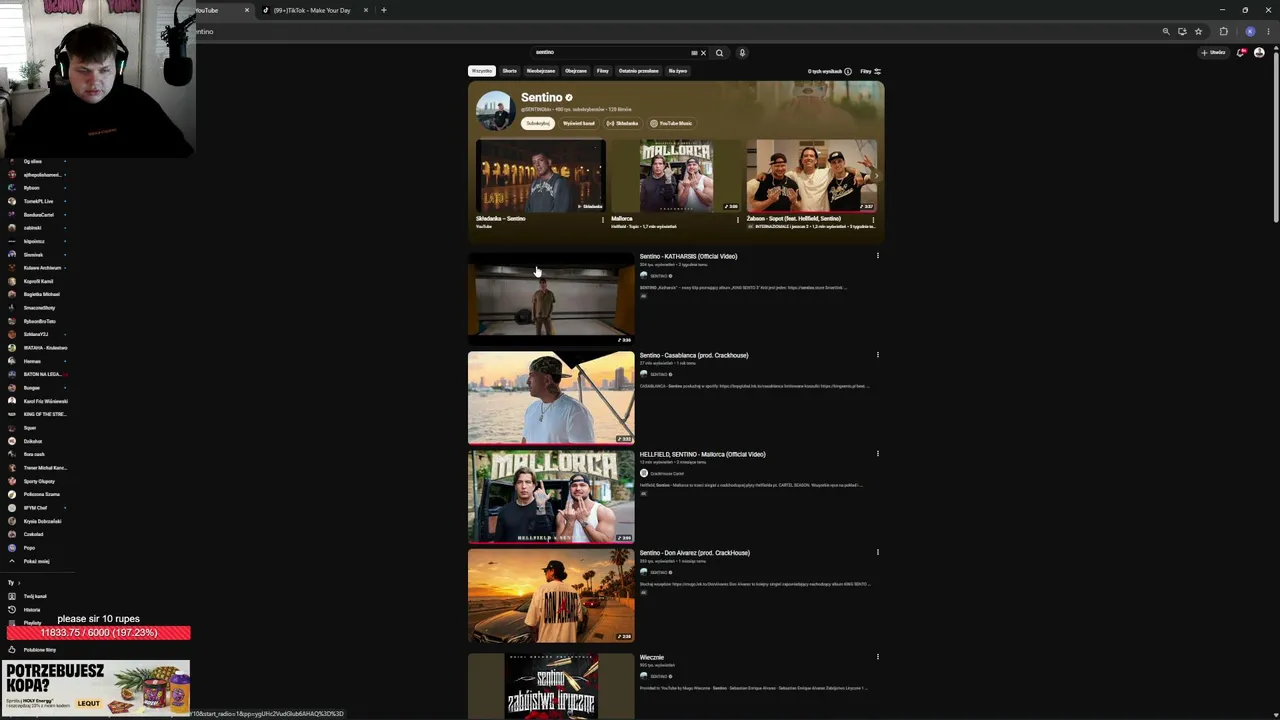Open the Chrome zoom magnifier icon

(1166, 31)
